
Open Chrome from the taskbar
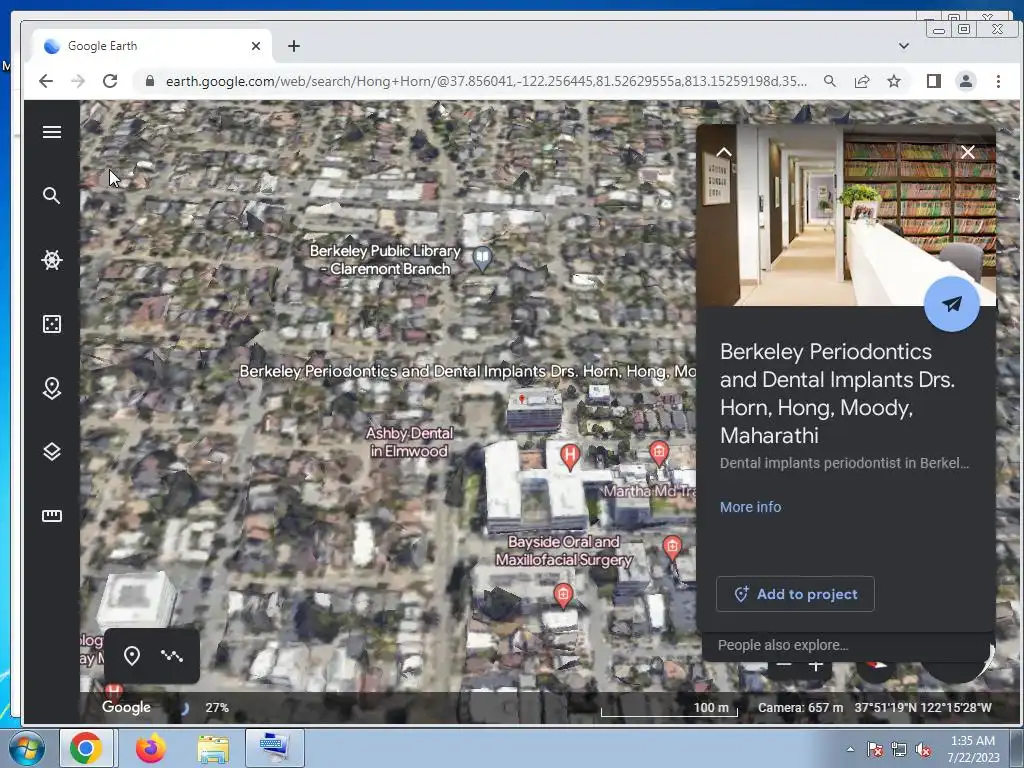point(86,748)
